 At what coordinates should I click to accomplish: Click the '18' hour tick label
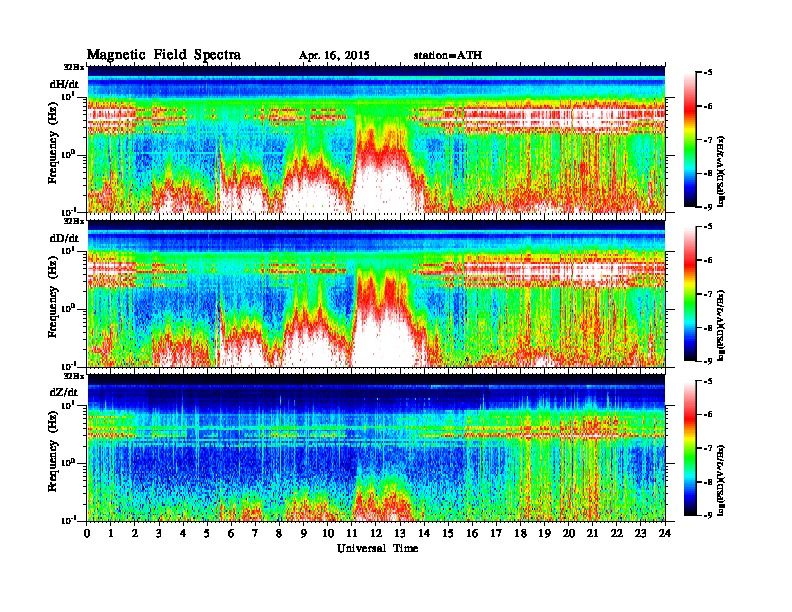coord(521,534)
